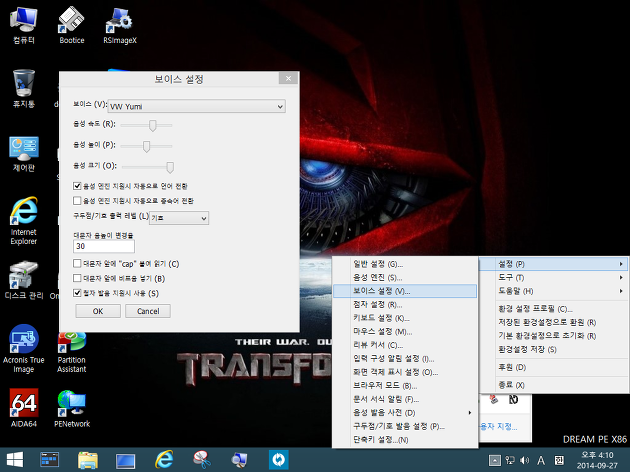
Task: Click Cancel in 보이스 설정 dialog
Action: (148, 311)
